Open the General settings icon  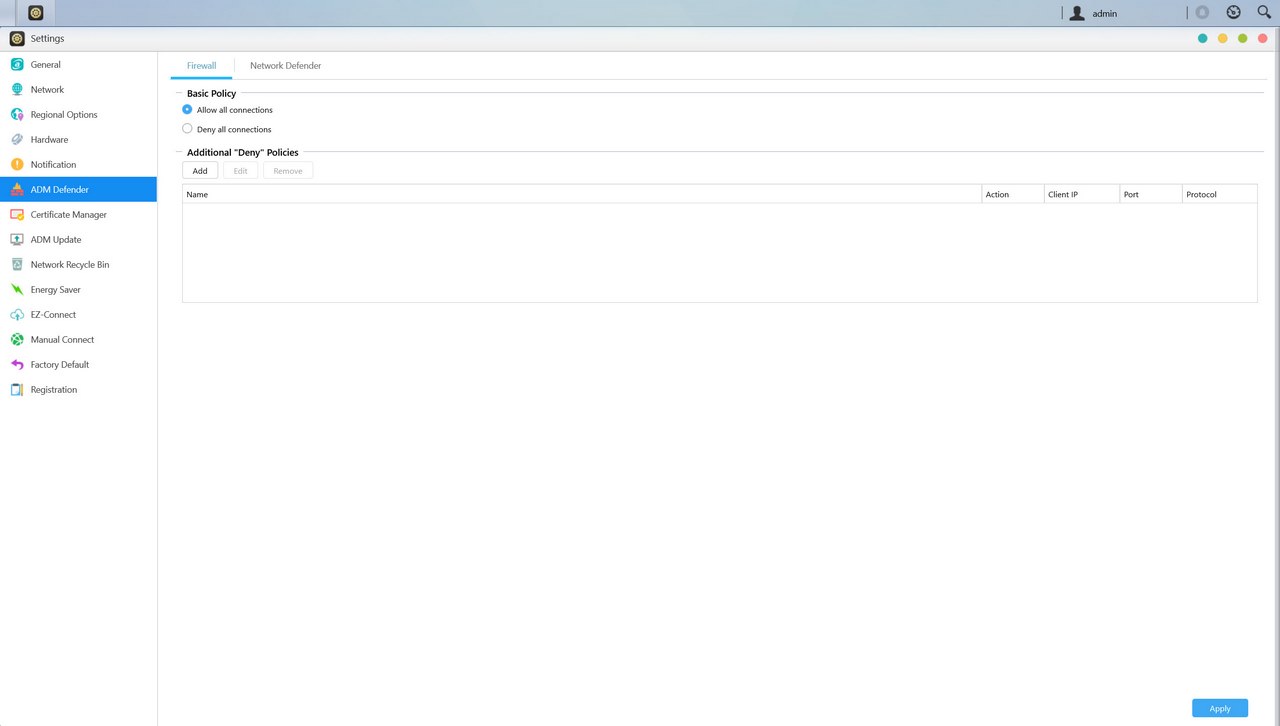point(17,64)
